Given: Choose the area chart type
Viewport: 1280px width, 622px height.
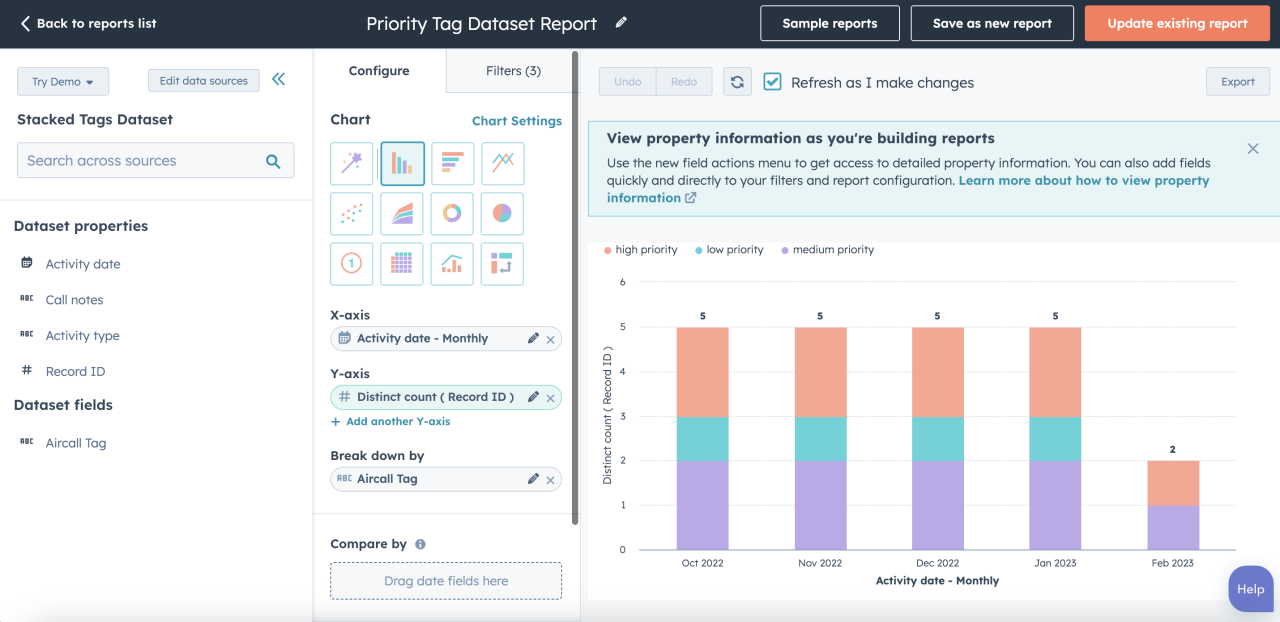Looking at the screenshot, I should pos(402,213).
